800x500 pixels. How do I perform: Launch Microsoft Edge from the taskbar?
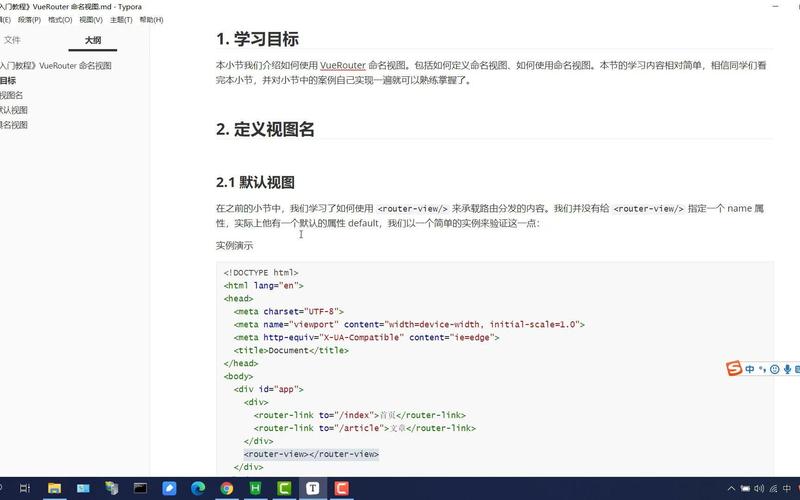(x=198, y=488)
